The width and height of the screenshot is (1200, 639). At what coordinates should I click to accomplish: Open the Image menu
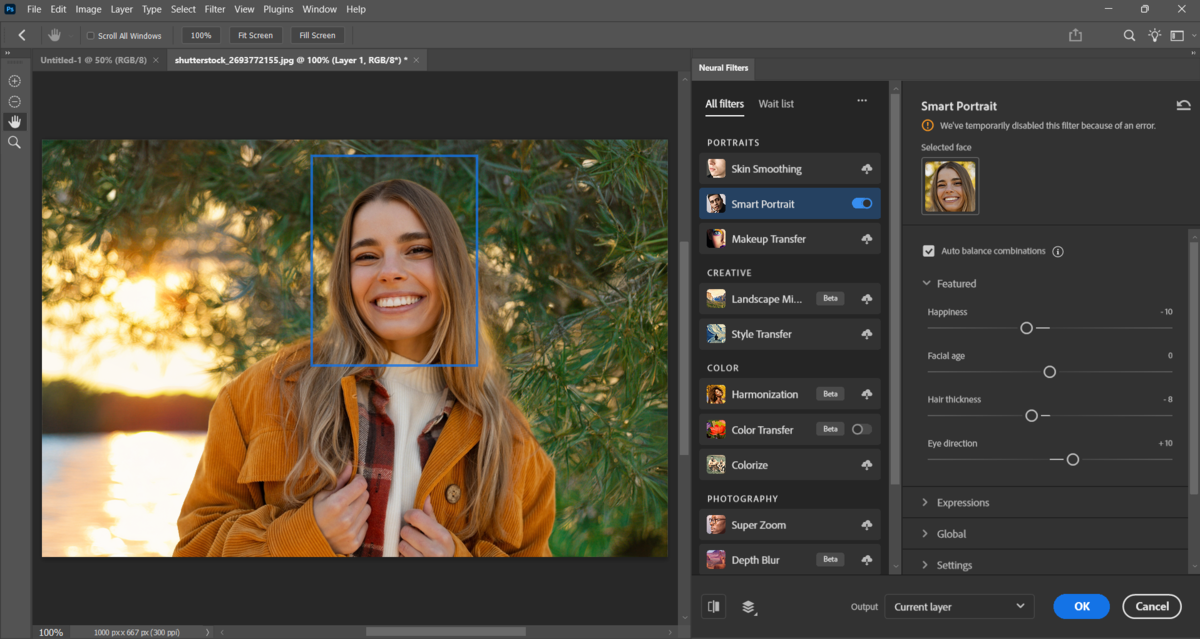point(89,9)
